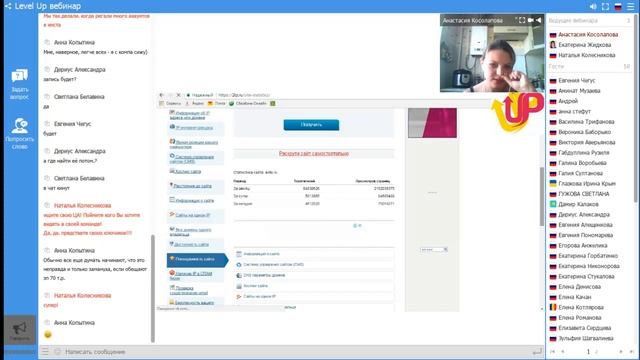Click chat message супер! by Наталья Колесникова

pyautogui.click(x=51, y=305)
